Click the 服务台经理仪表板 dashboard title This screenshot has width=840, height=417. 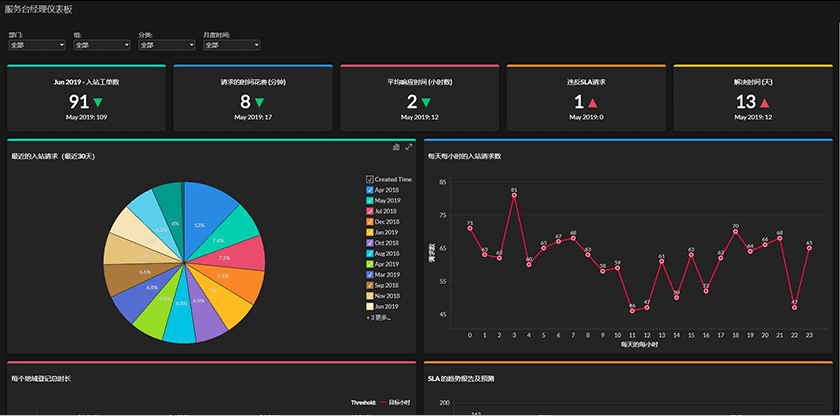[38, 9]
